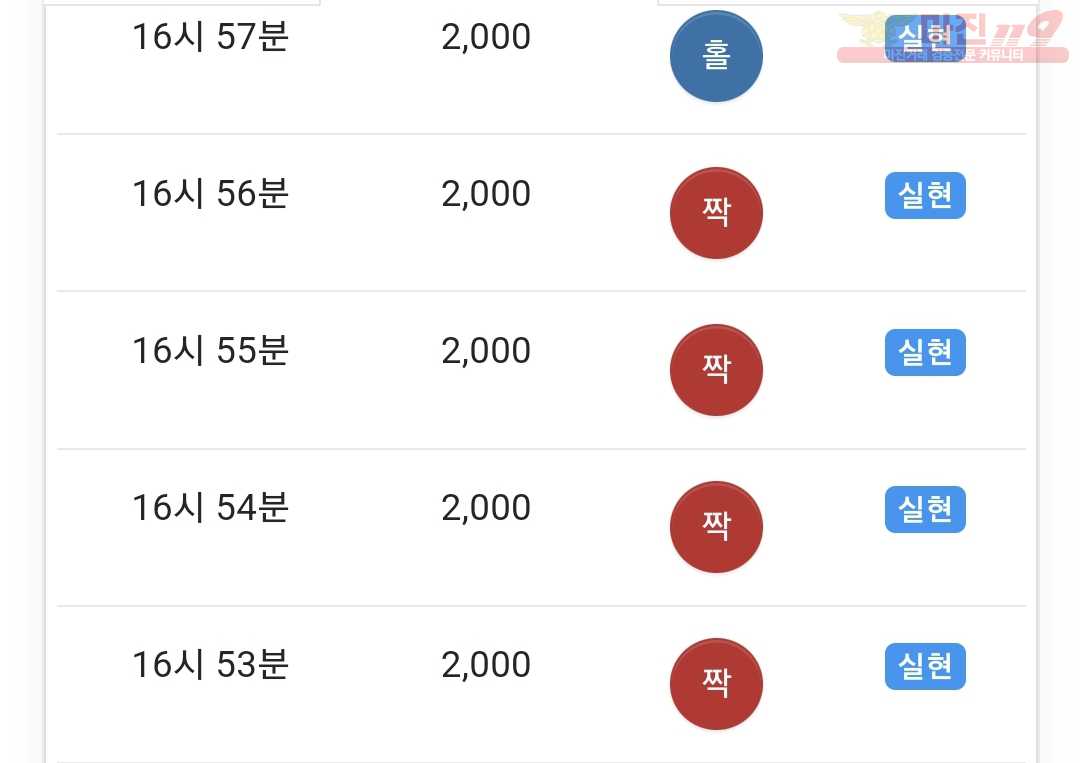Click the 2,000 amount in 16시 53분 row
1080x763 pixels.
[x=486, y=665]
